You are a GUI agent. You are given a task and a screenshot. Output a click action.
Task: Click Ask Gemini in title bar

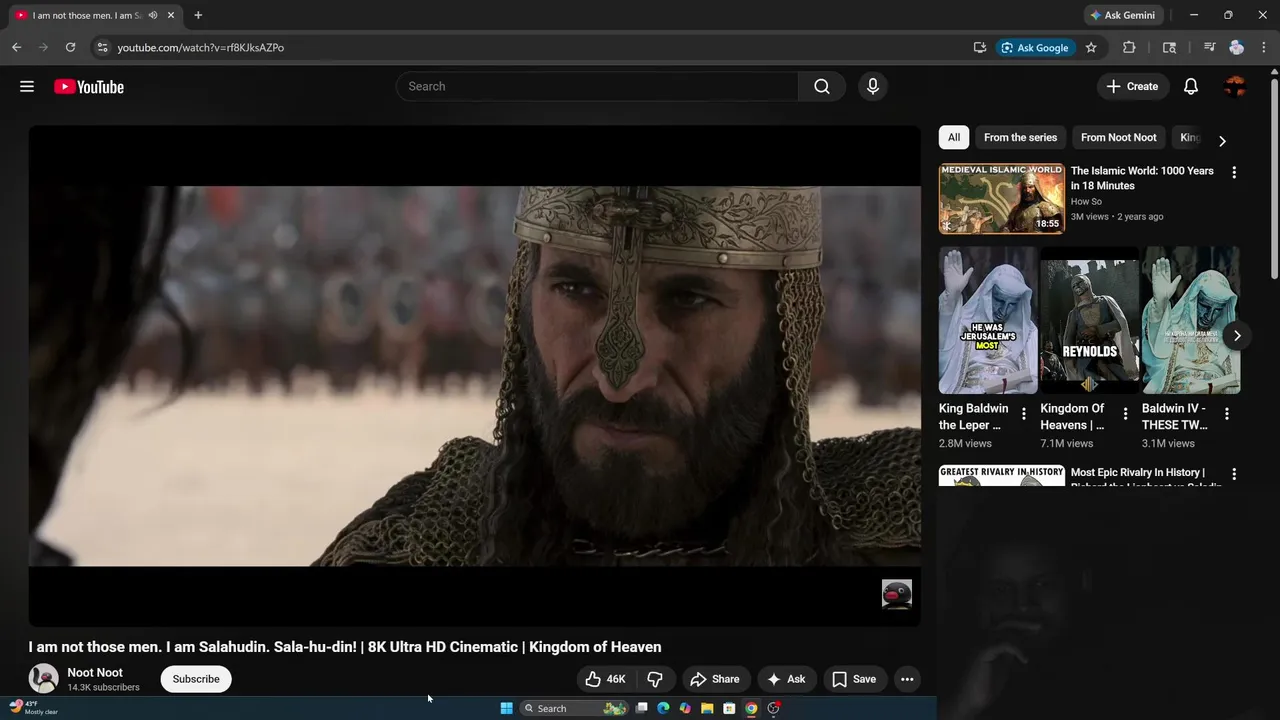point(1122,15)
